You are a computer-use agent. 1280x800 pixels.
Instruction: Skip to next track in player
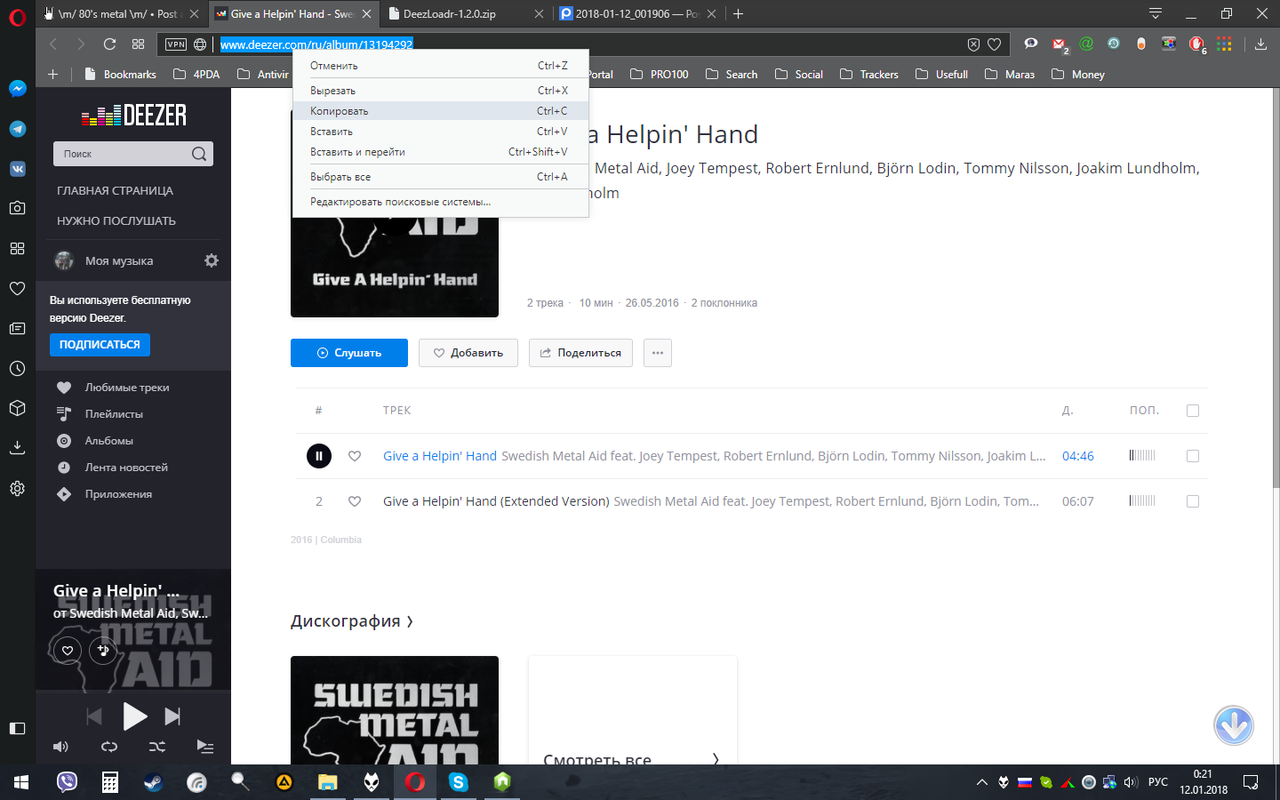173,716
